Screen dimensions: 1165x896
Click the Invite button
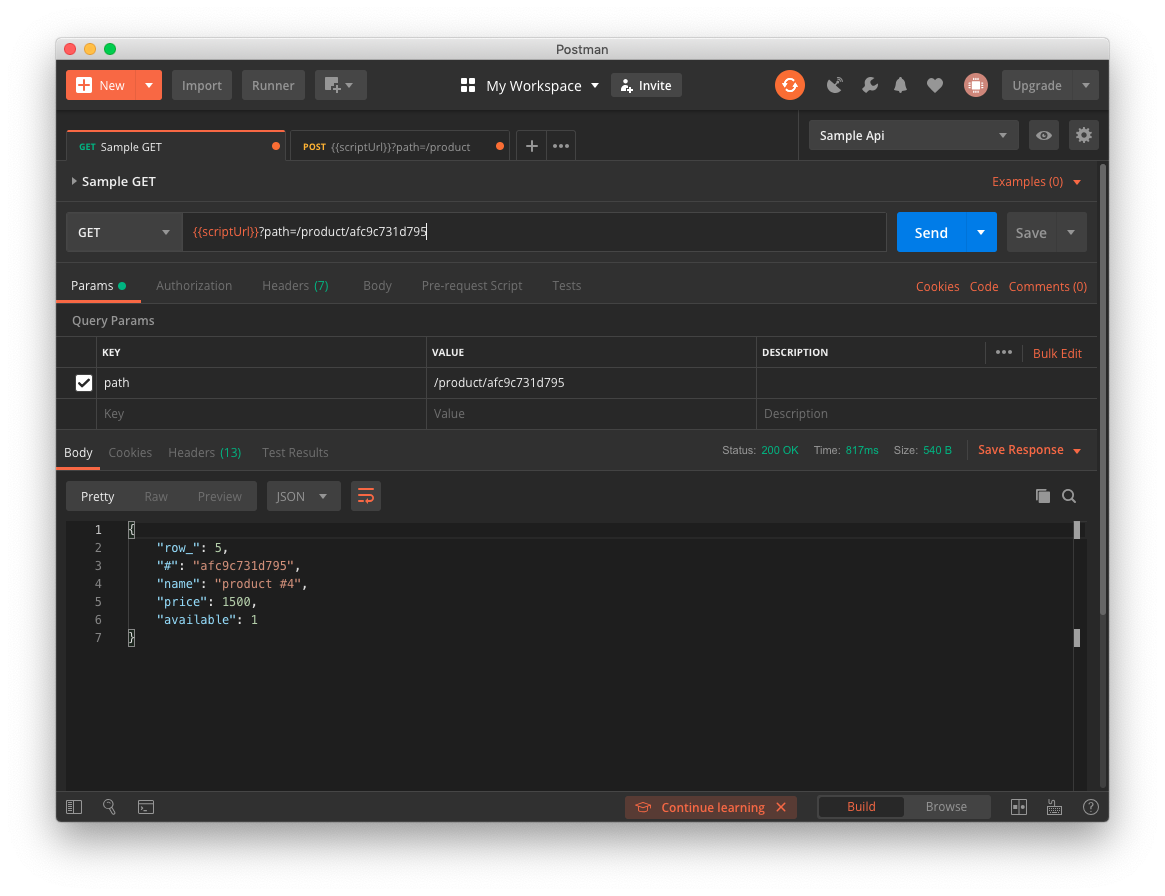coord(646,85)
